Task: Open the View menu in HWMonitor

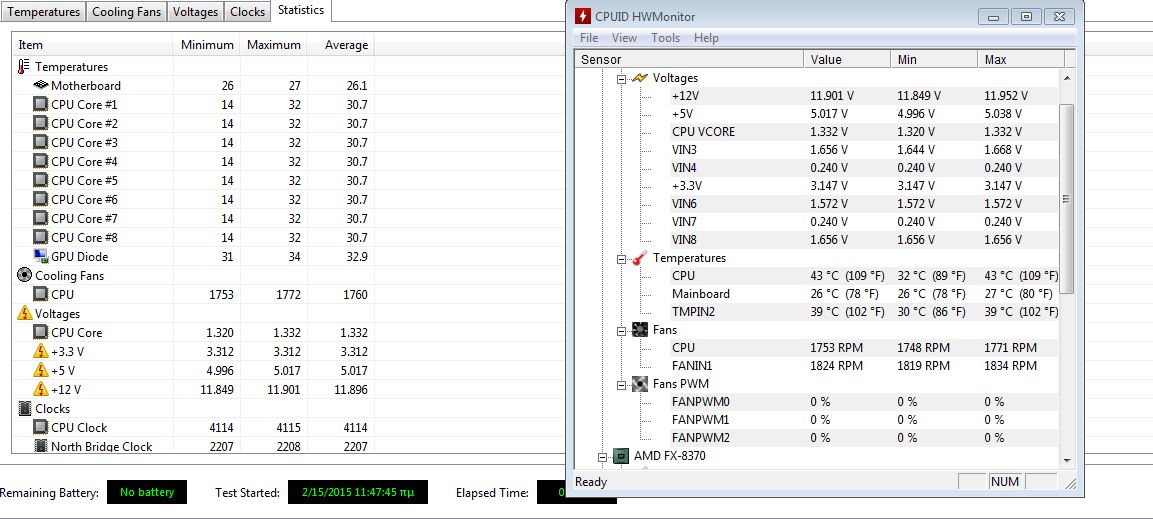Action: [624, 38]
